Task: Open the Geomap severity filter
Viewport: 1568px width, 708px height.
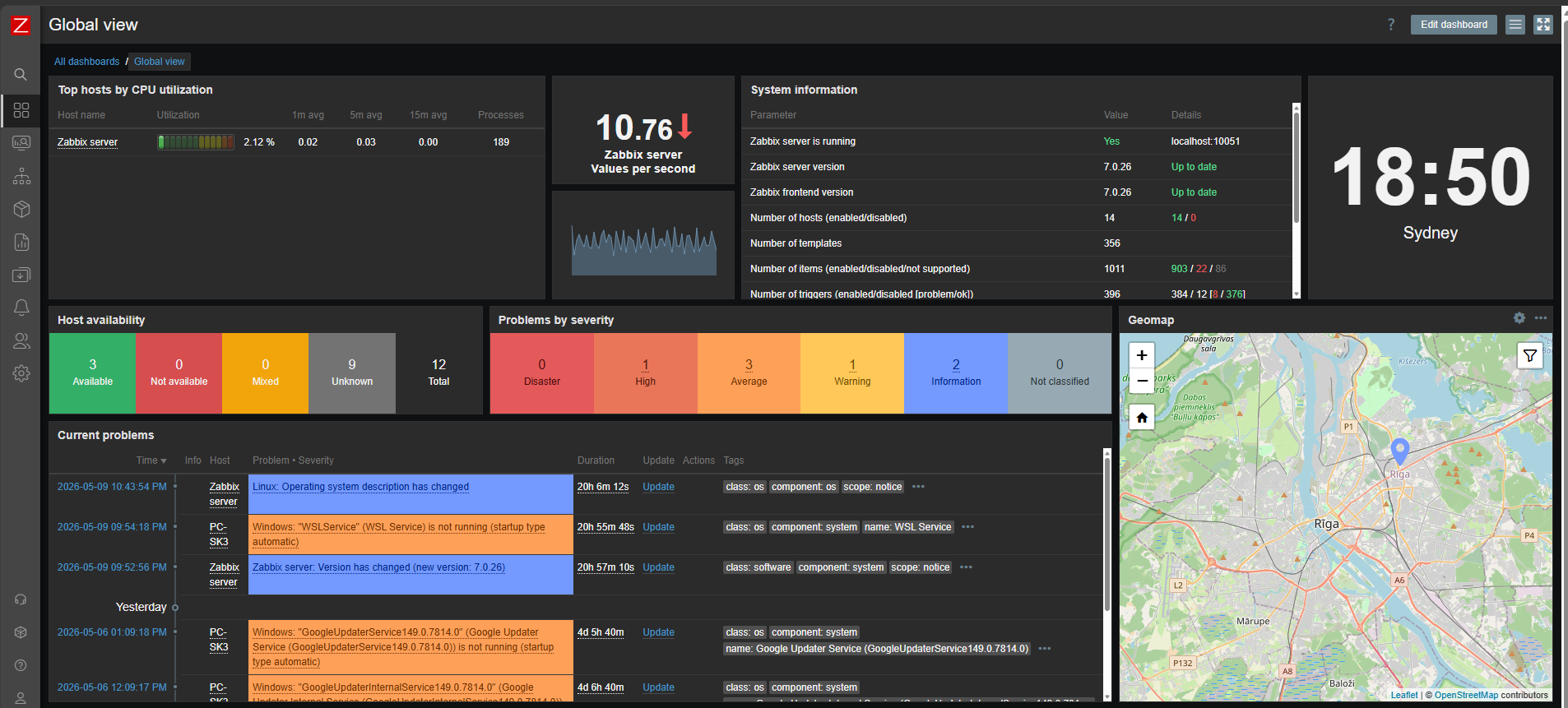Action: (x=1530, y=355)
